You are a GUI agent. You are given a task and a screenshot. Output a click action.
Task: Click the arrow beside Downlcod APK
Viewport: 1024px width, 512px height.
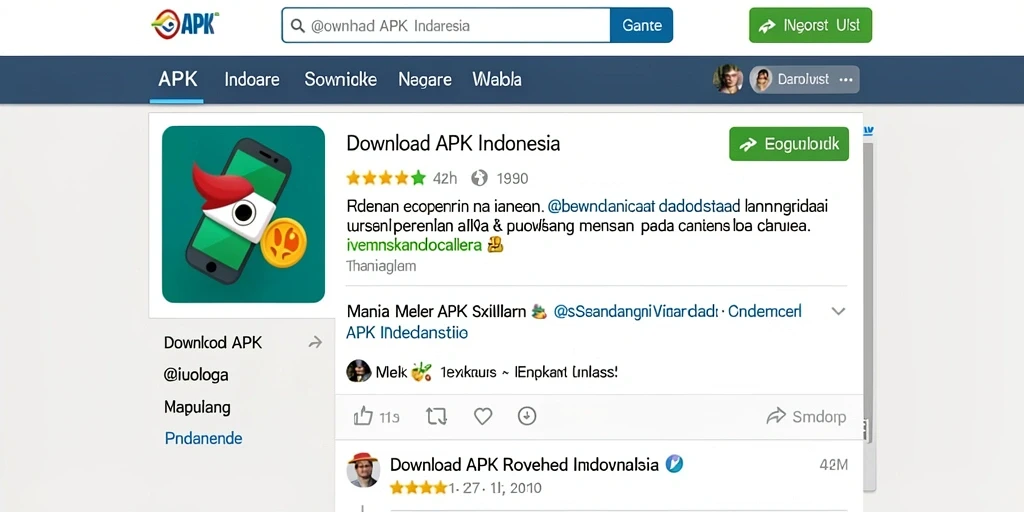tap(315, 342)
